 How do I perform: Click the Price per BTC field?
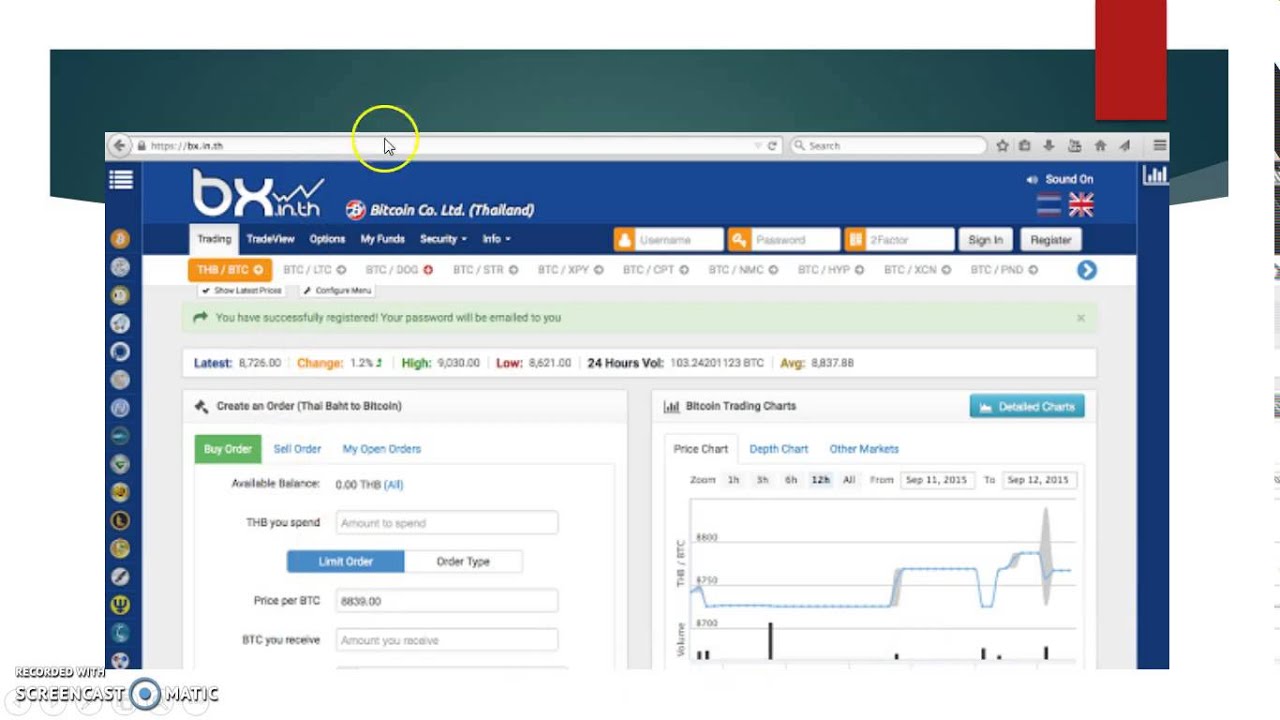447,601
